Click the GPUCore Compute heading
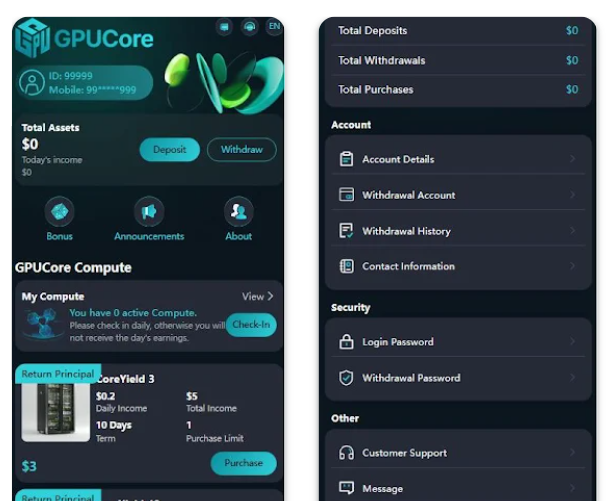 point(73,268)
